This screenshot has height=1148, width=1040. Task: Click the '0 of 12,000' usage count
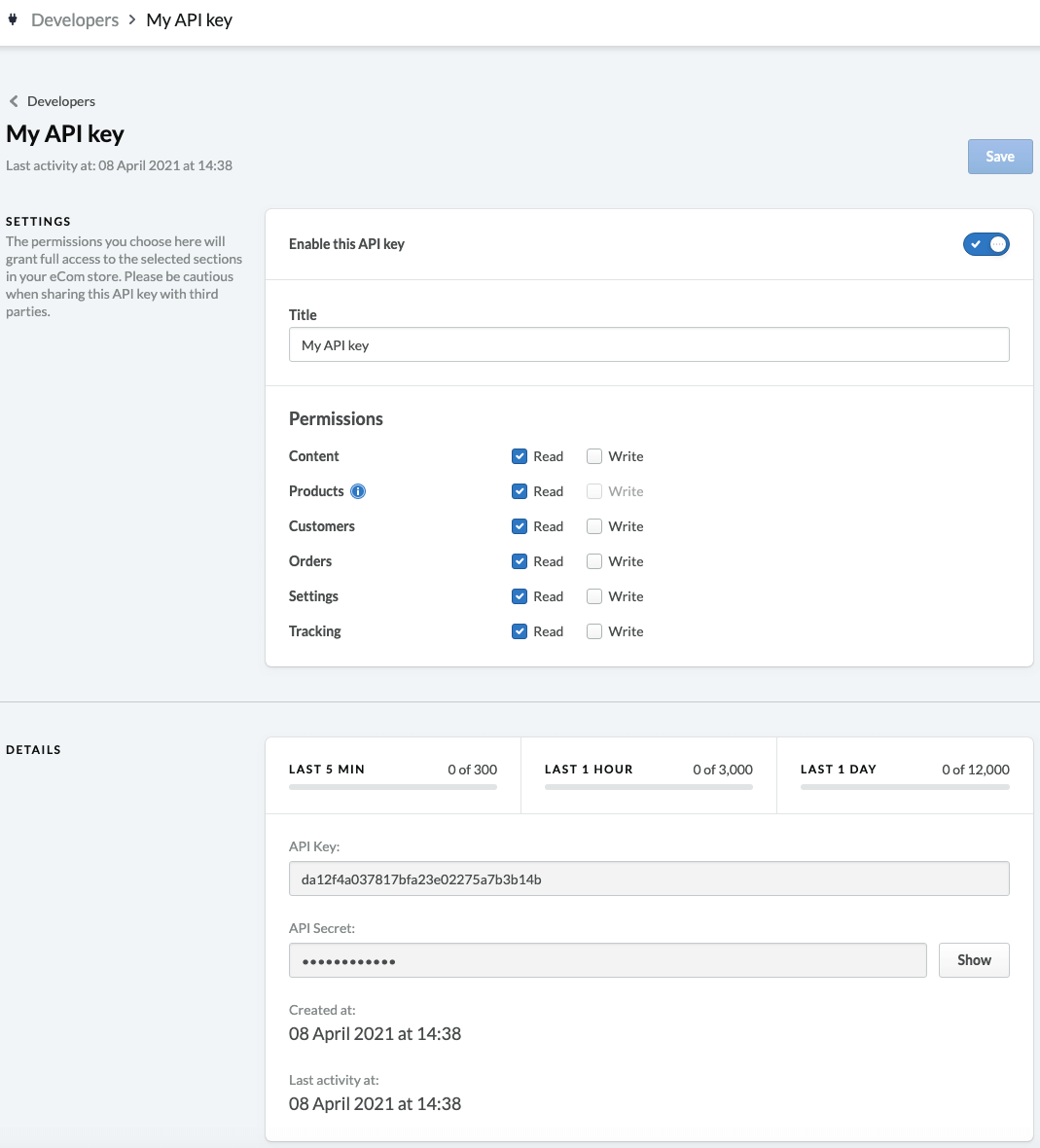coord(976,770)
